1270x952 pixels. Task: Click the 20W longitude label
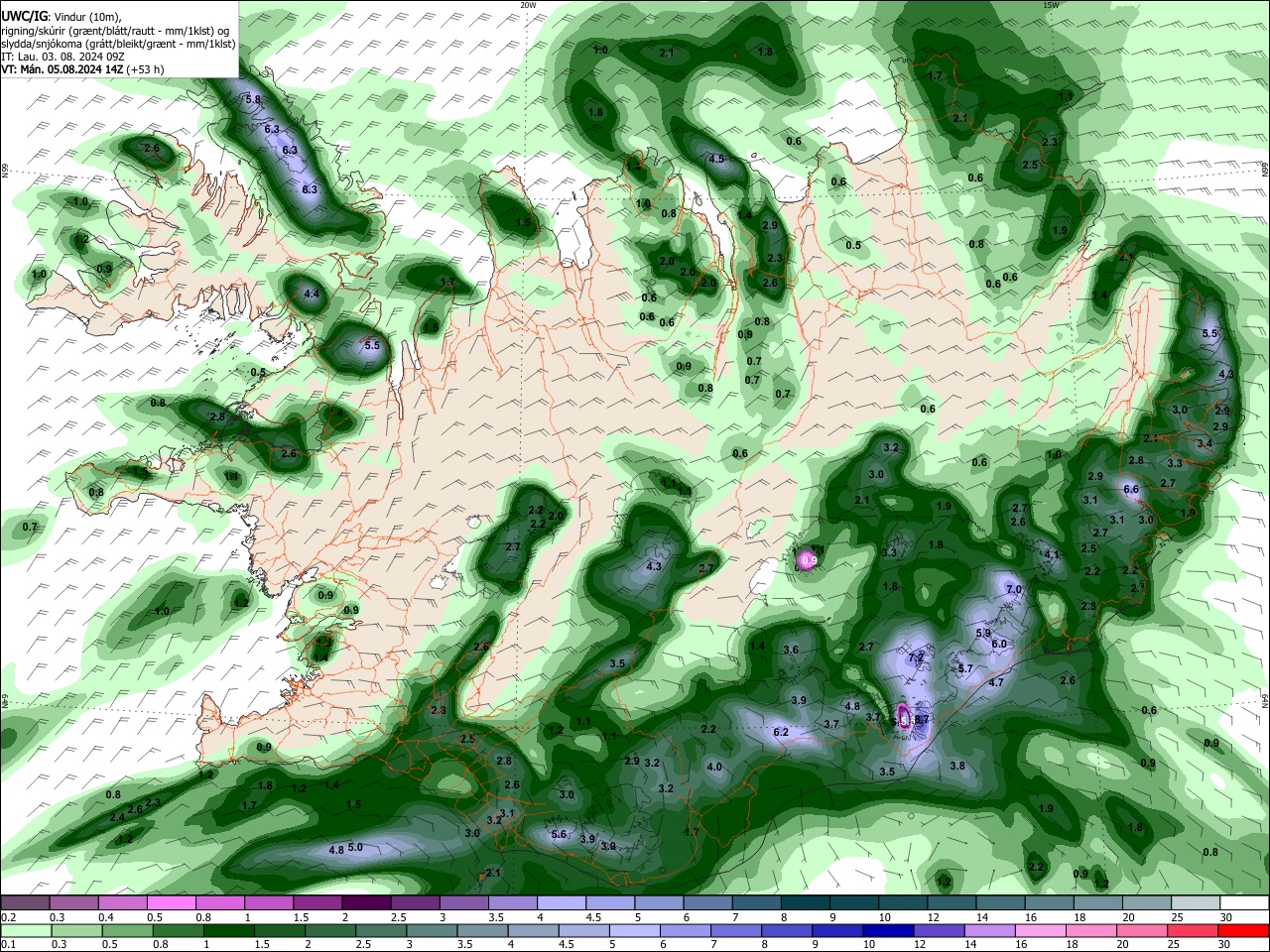[528, 5]
